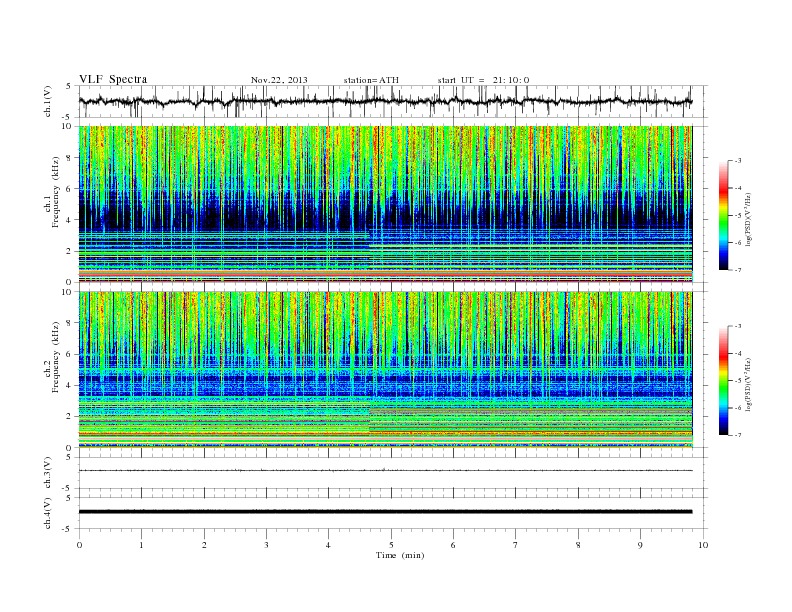Click the 'station=ATH' label
The height and width of the screenshot is (612, 792).
[371, 80]
